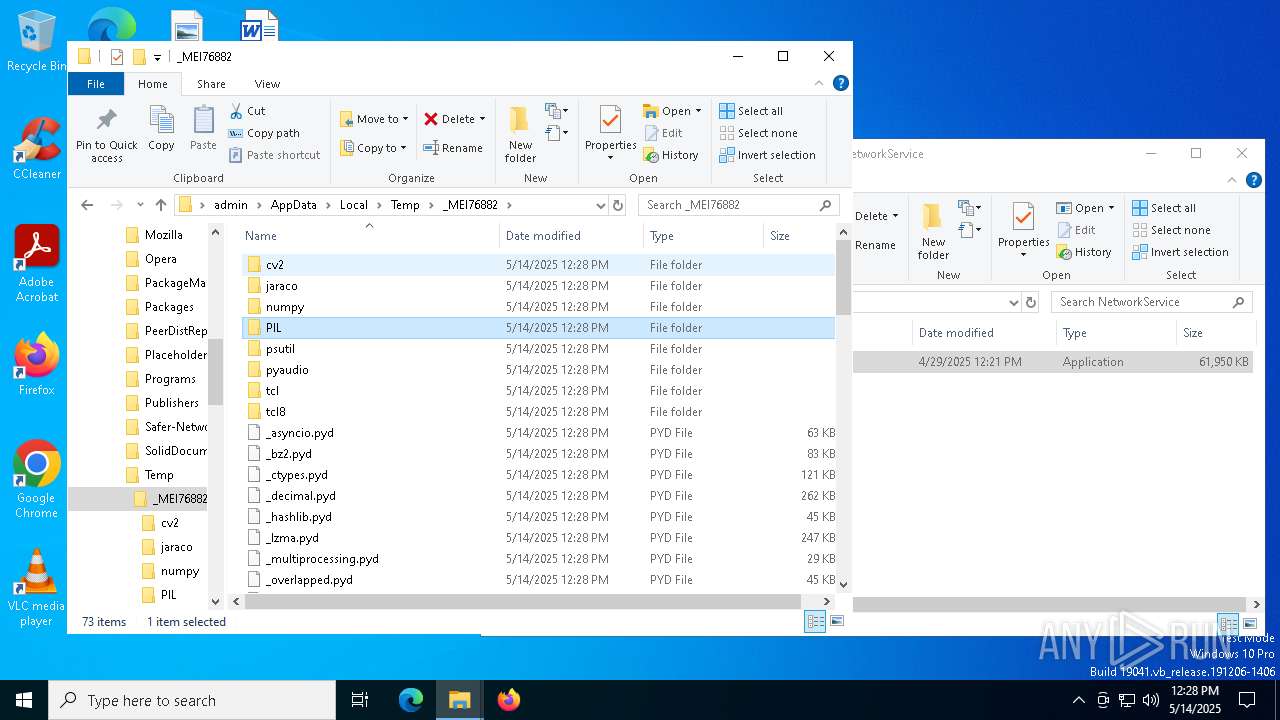Screen dimensions: 1280x720
Task: Go up one folder level arrow
Action: point(161,205)
